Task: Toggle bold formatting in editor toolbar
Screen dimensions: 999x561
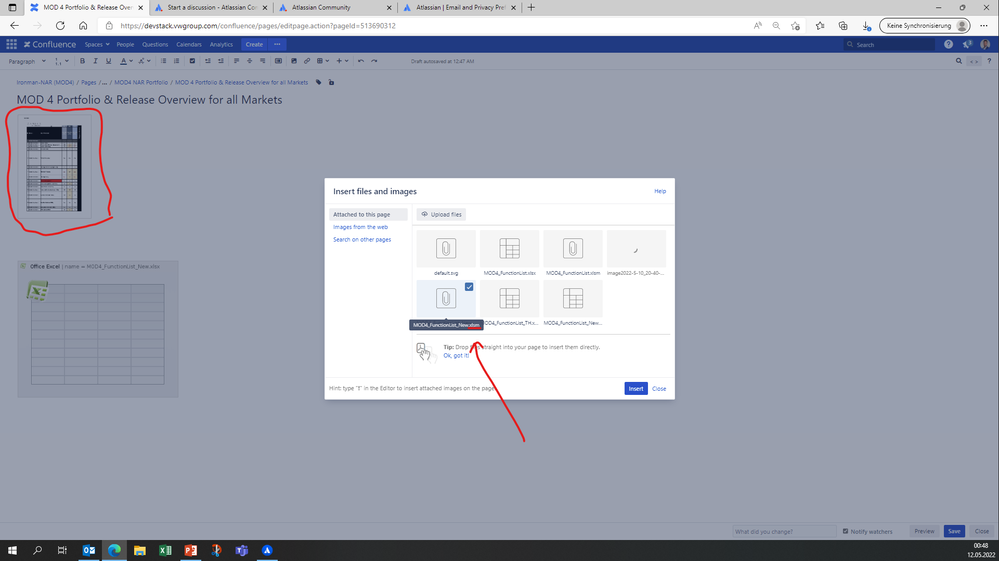Action: [x=82, y=61]
